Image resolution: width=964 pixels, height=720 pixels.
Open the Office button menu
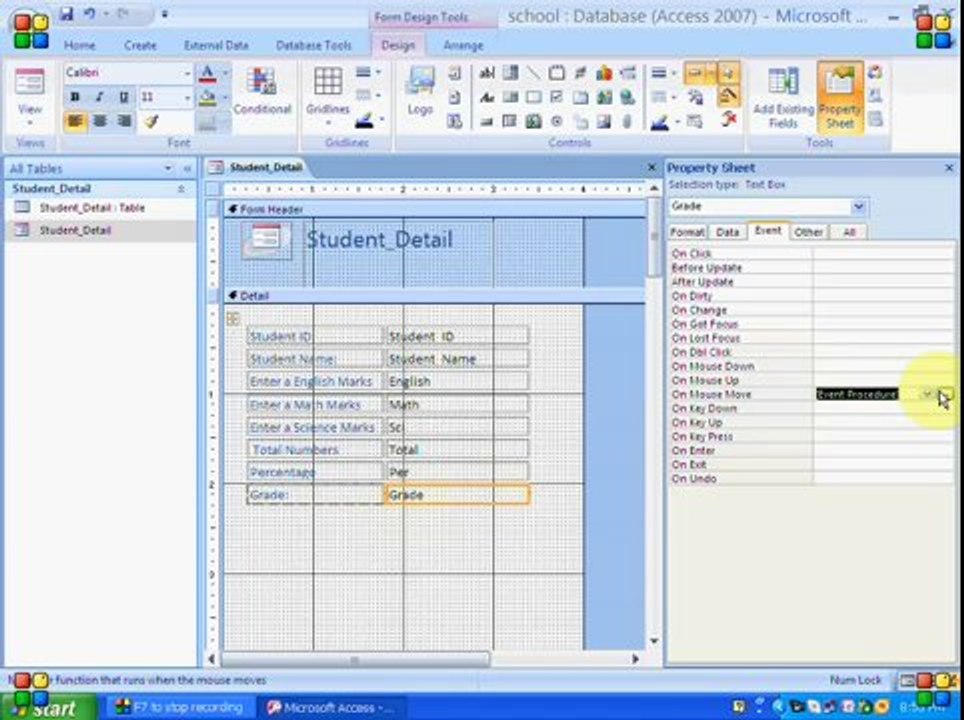click(x=31, y=31)
